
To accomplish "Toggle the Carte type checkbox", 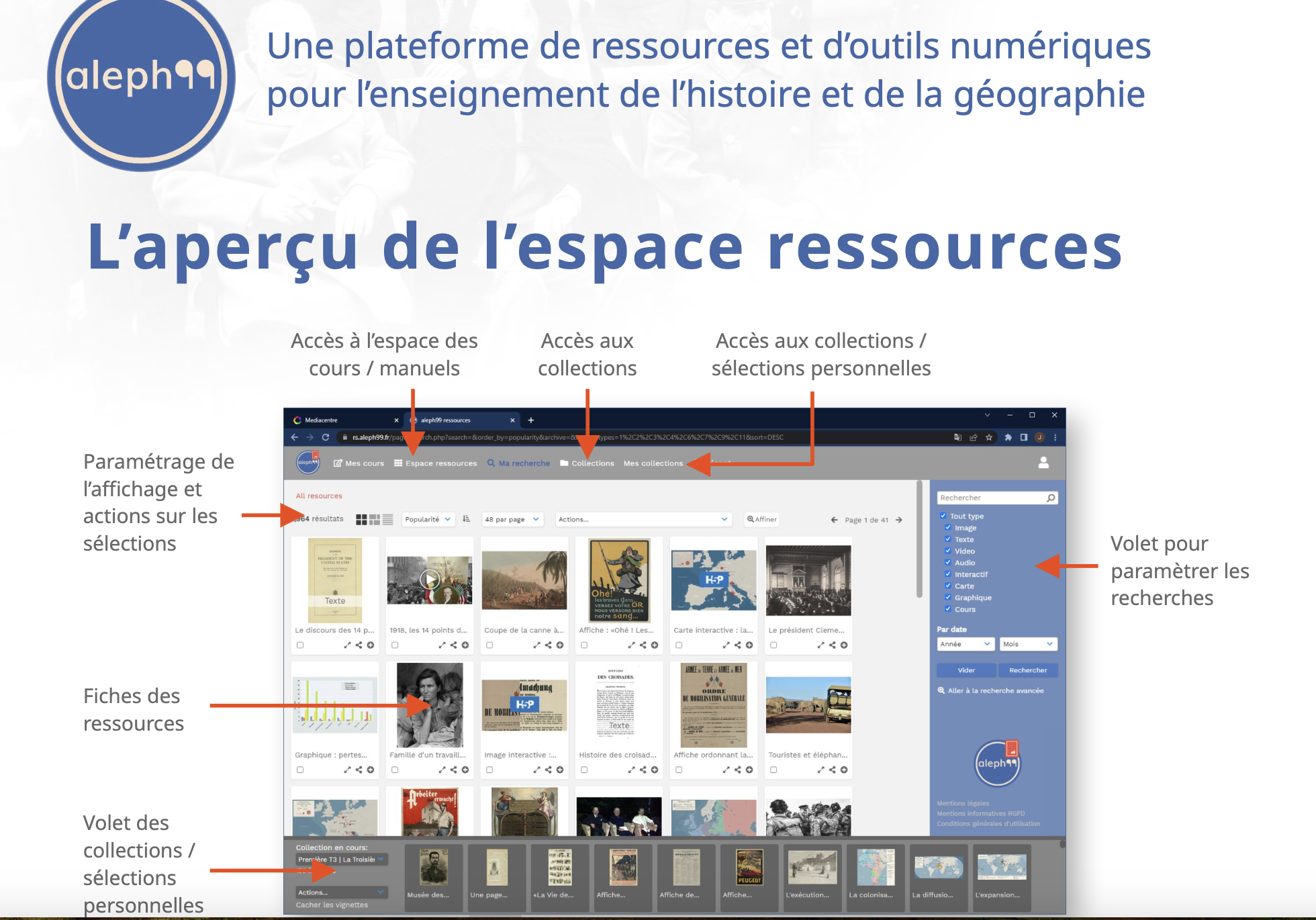I will (x=948, y=586).
